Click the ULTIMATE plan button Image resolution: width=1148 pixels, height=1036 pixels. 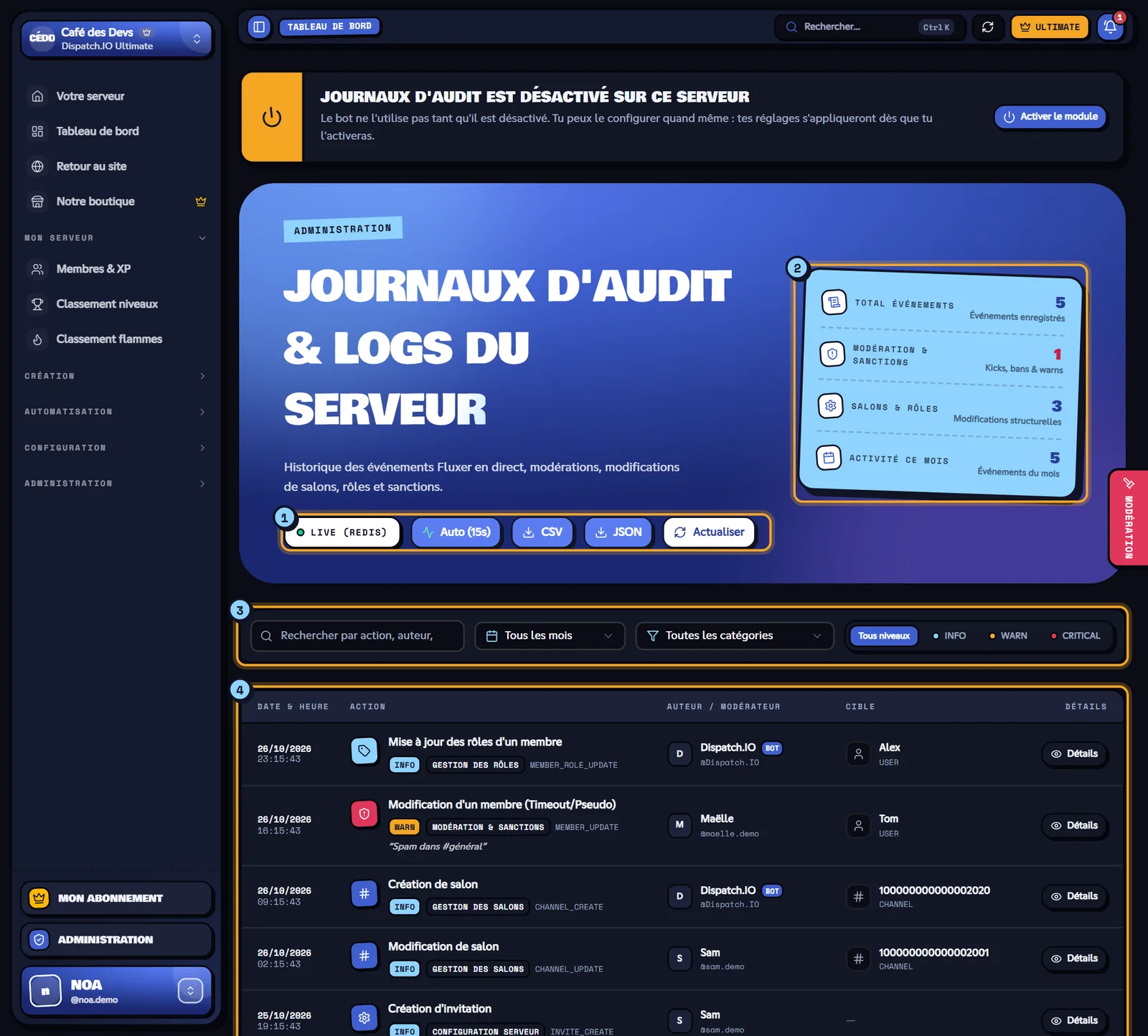tap(1050, 27)
